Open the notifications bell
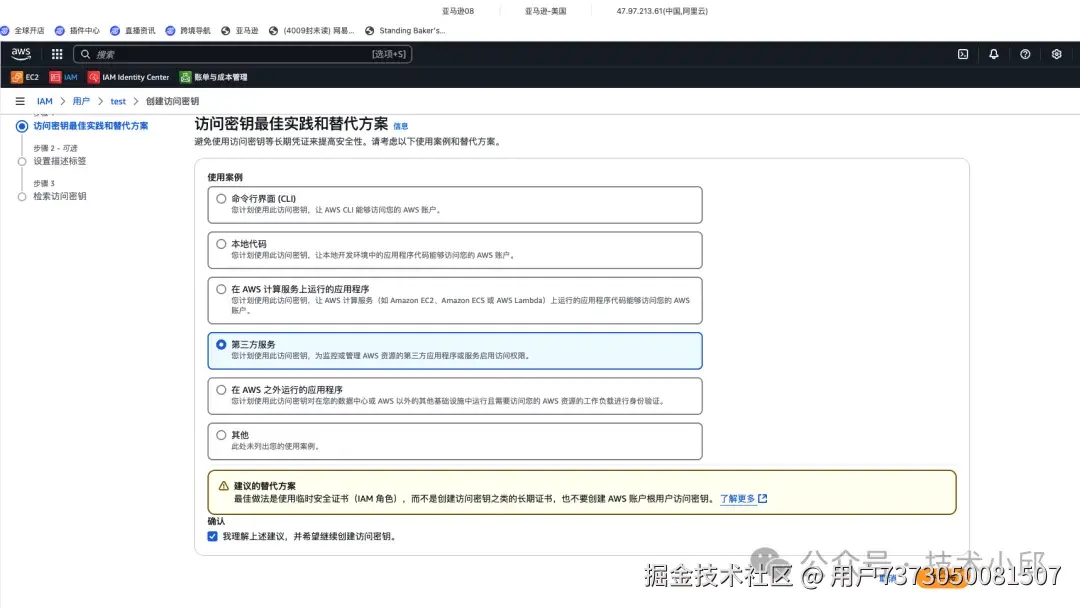This screenshot has width=1080, height=608. pyautogui.click(x=994, y=54)
